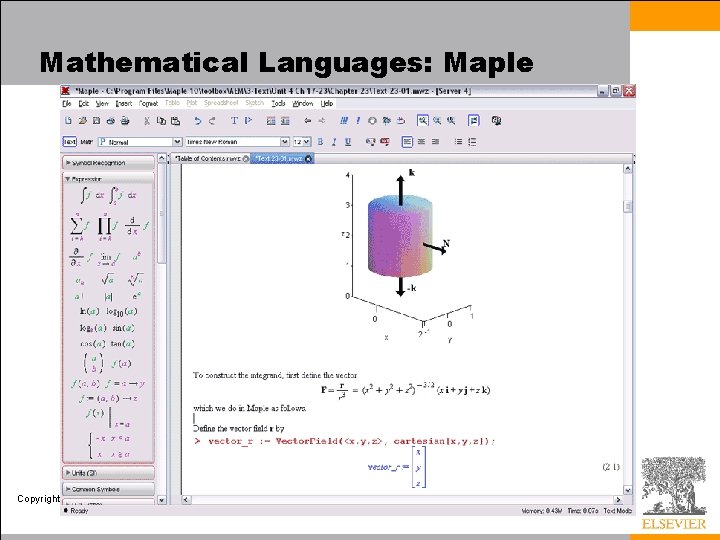Click the vector_r VectorField command line
Image resolution: width=720 pixels, height=540 pixels.
click(345, 441)
